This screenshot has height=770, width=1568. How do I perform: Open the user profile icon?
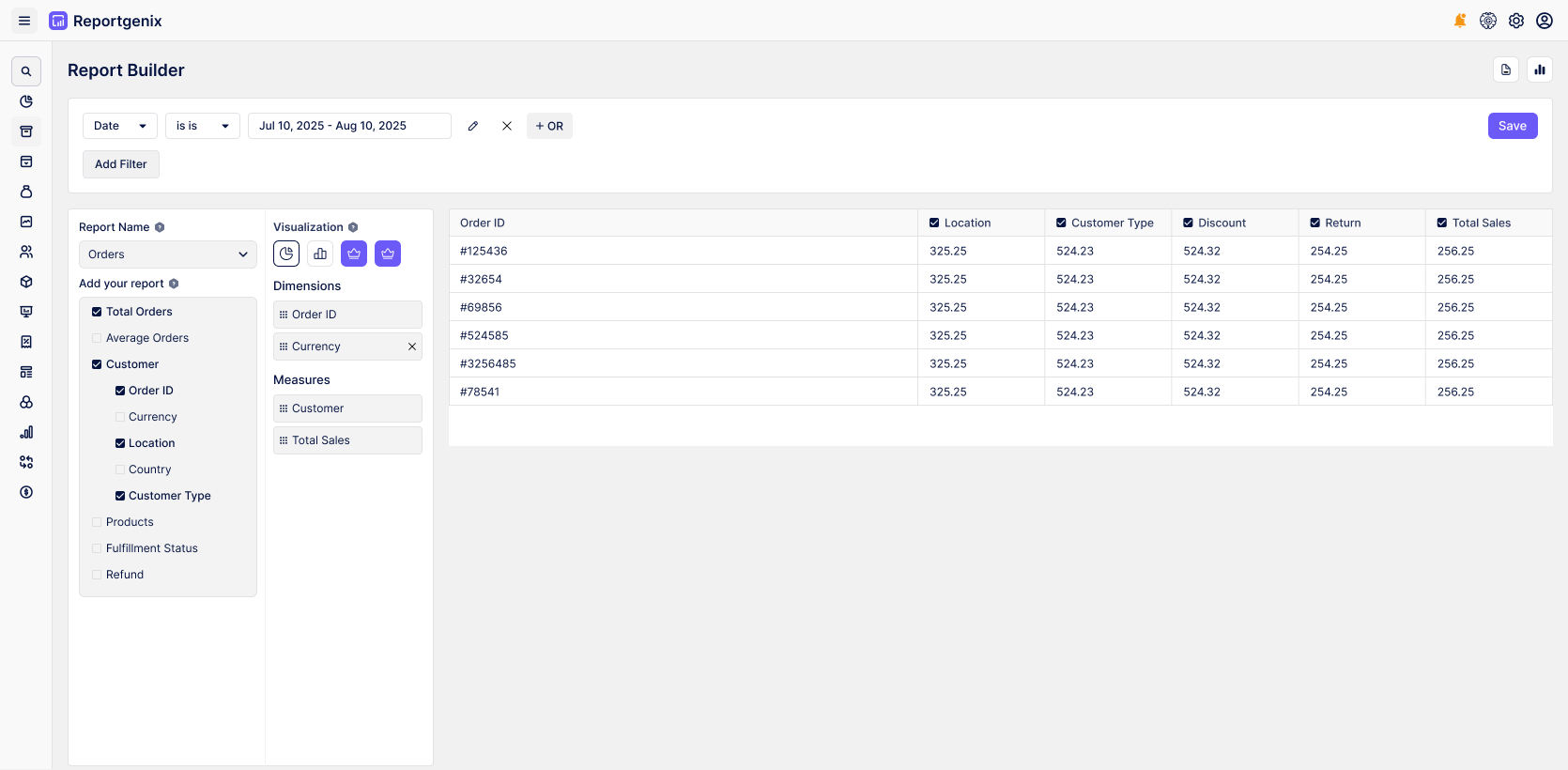tap(1545, 21)
